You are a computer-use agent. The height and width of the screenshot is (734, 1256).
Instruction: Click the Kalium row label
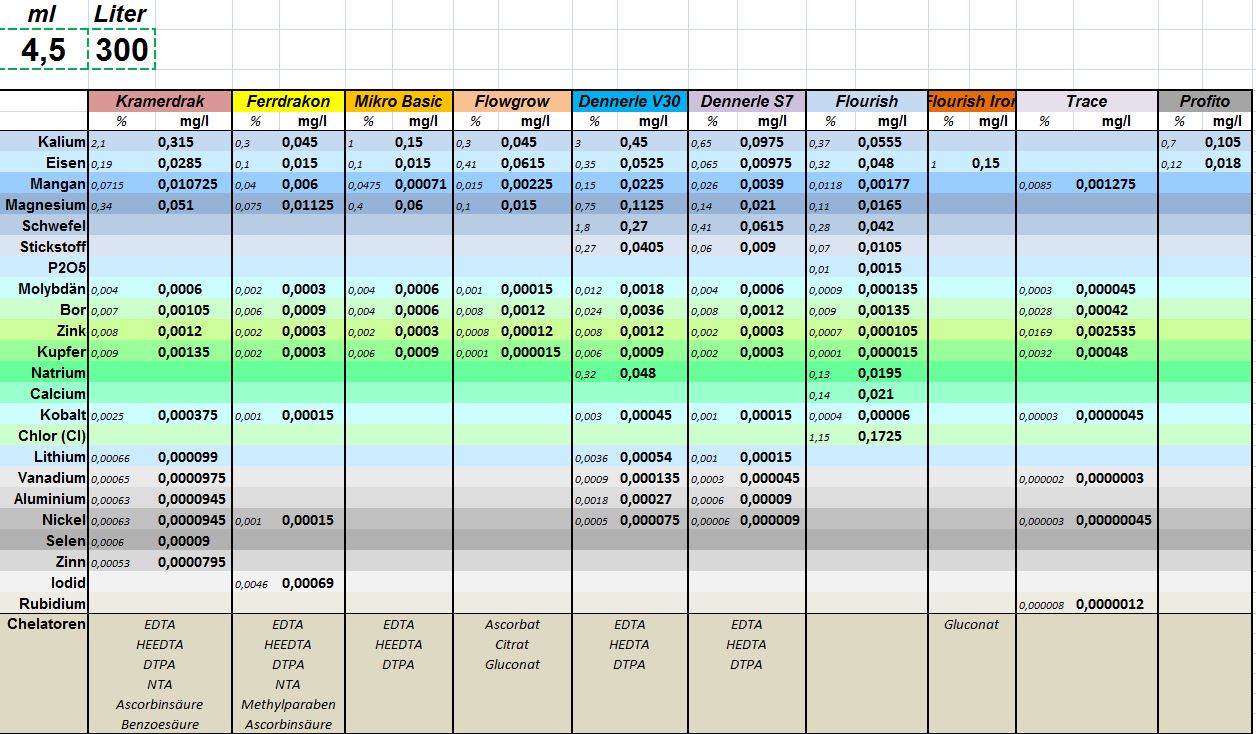pos(61,142)
